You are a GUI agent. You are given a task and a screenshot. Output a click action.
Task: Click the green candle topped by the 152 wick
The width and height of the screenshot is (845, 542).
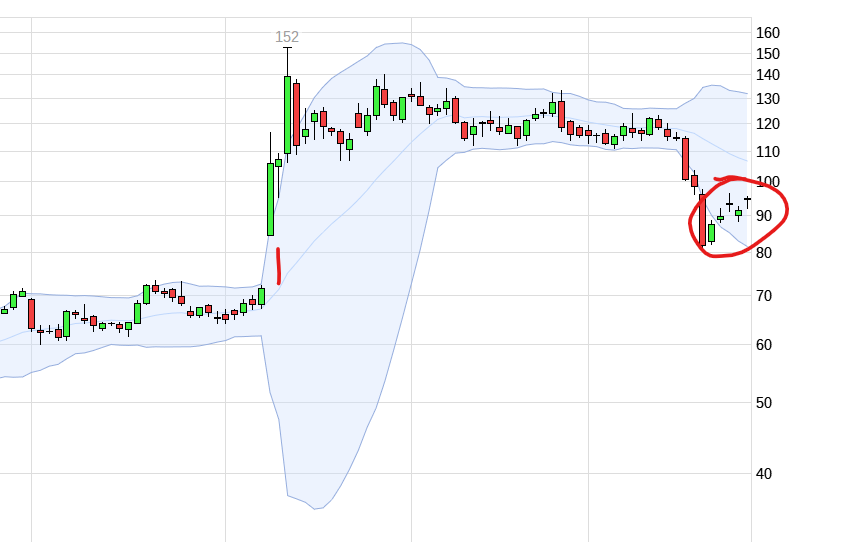[287, 115]
